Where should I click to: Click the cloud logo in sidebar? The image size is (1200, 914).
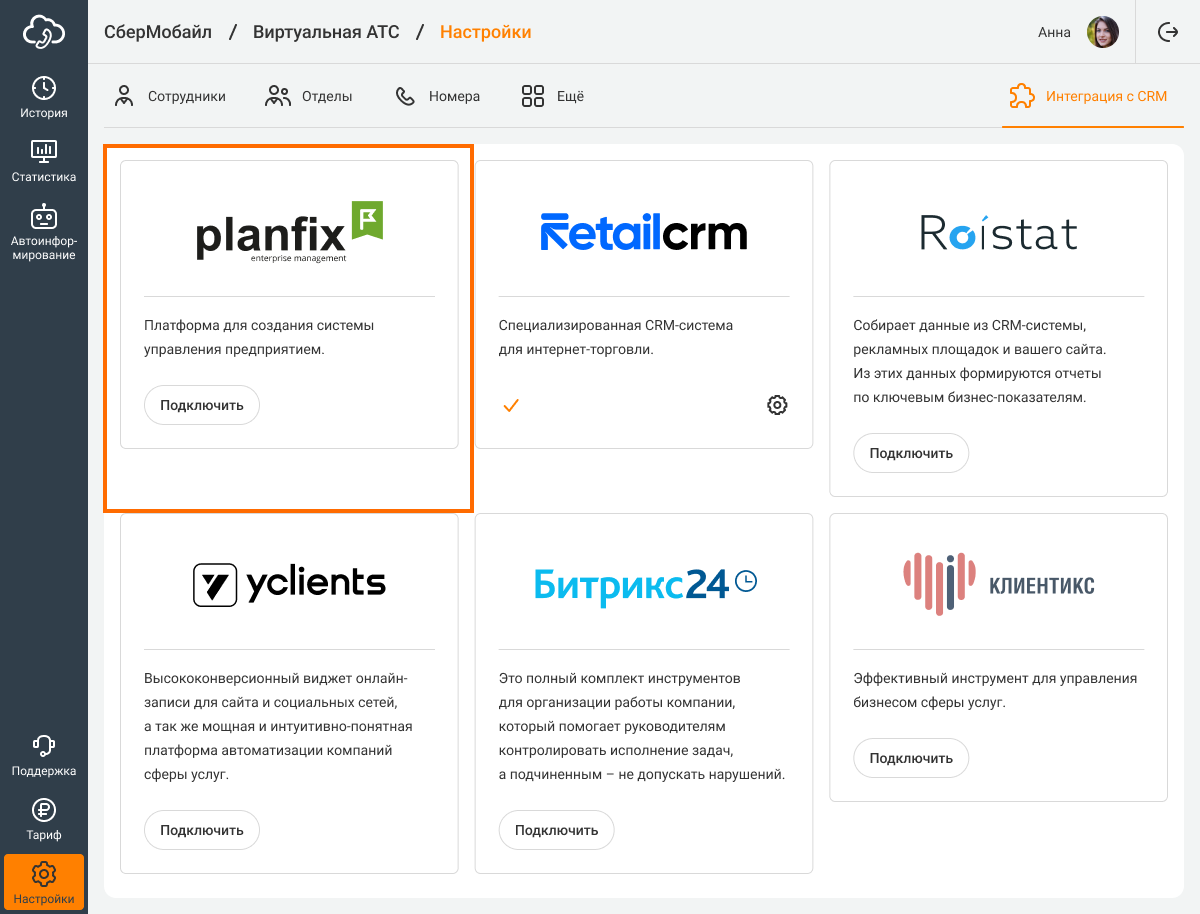44,32
